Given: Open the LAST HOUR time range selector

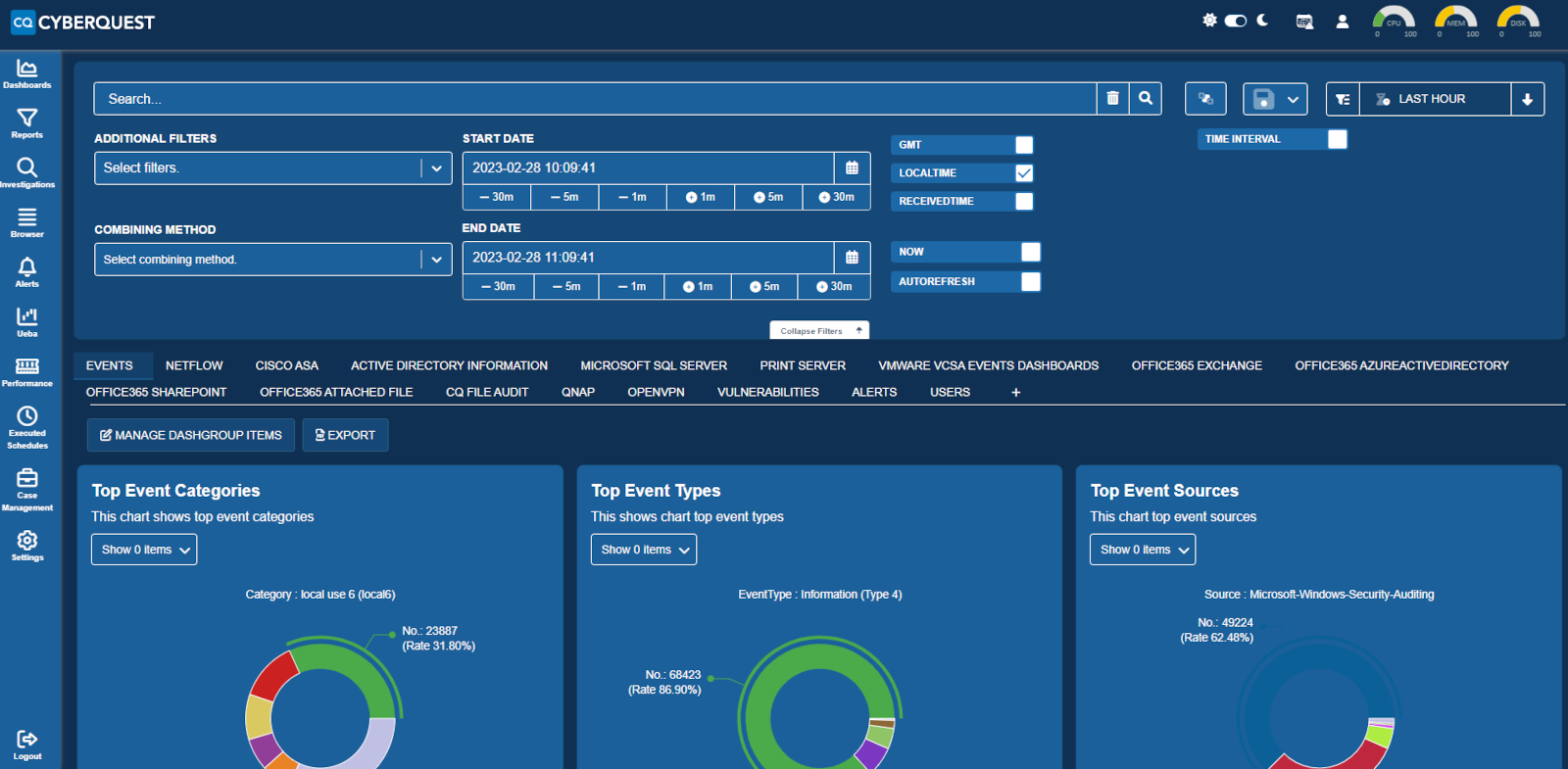Looking at the screenshot, I should coord(1435,99).
